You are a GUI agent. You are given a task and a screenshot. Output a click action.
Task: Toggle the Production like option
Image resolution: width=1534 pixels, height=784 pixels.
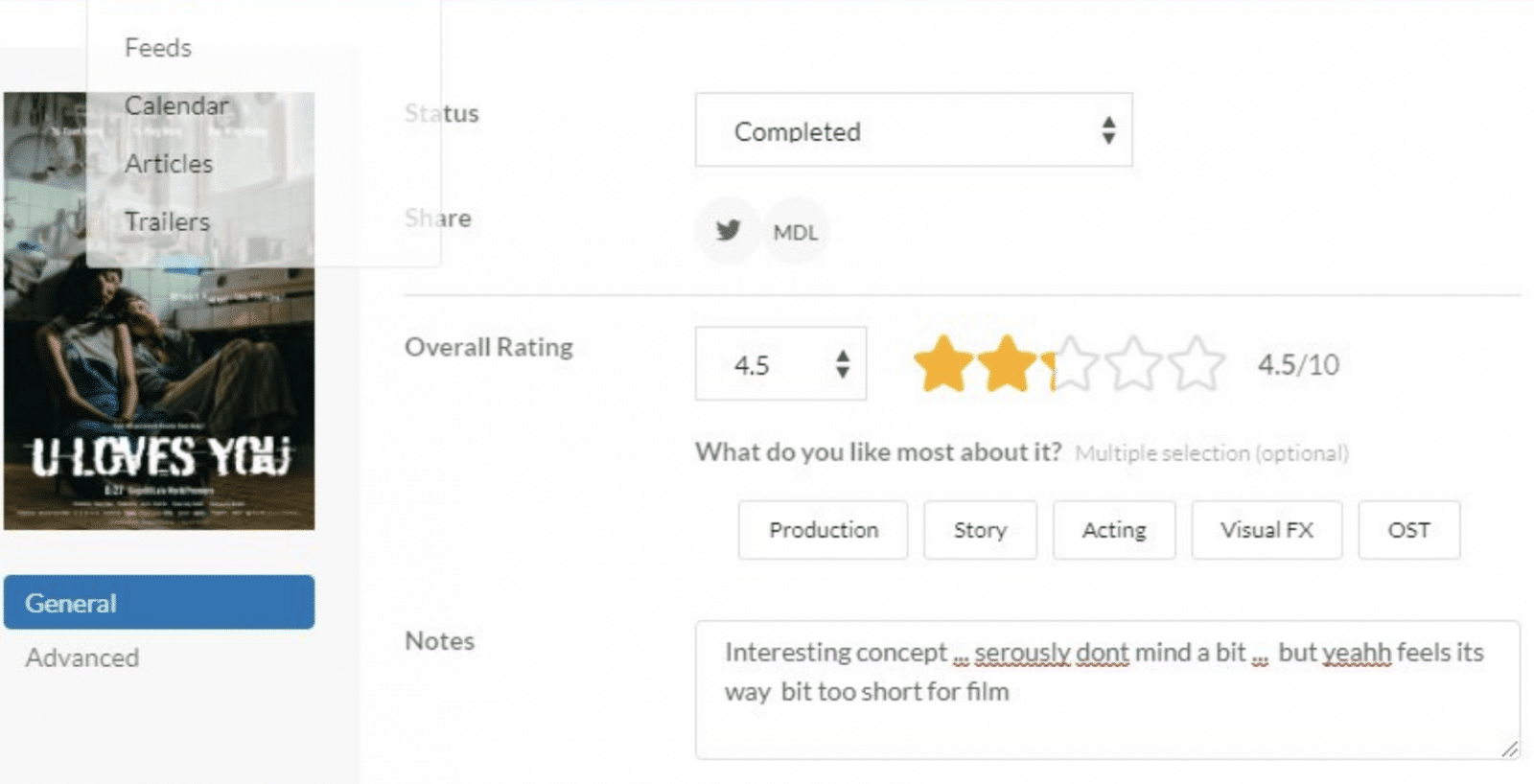pyautogui.click(x=823, y=530)
